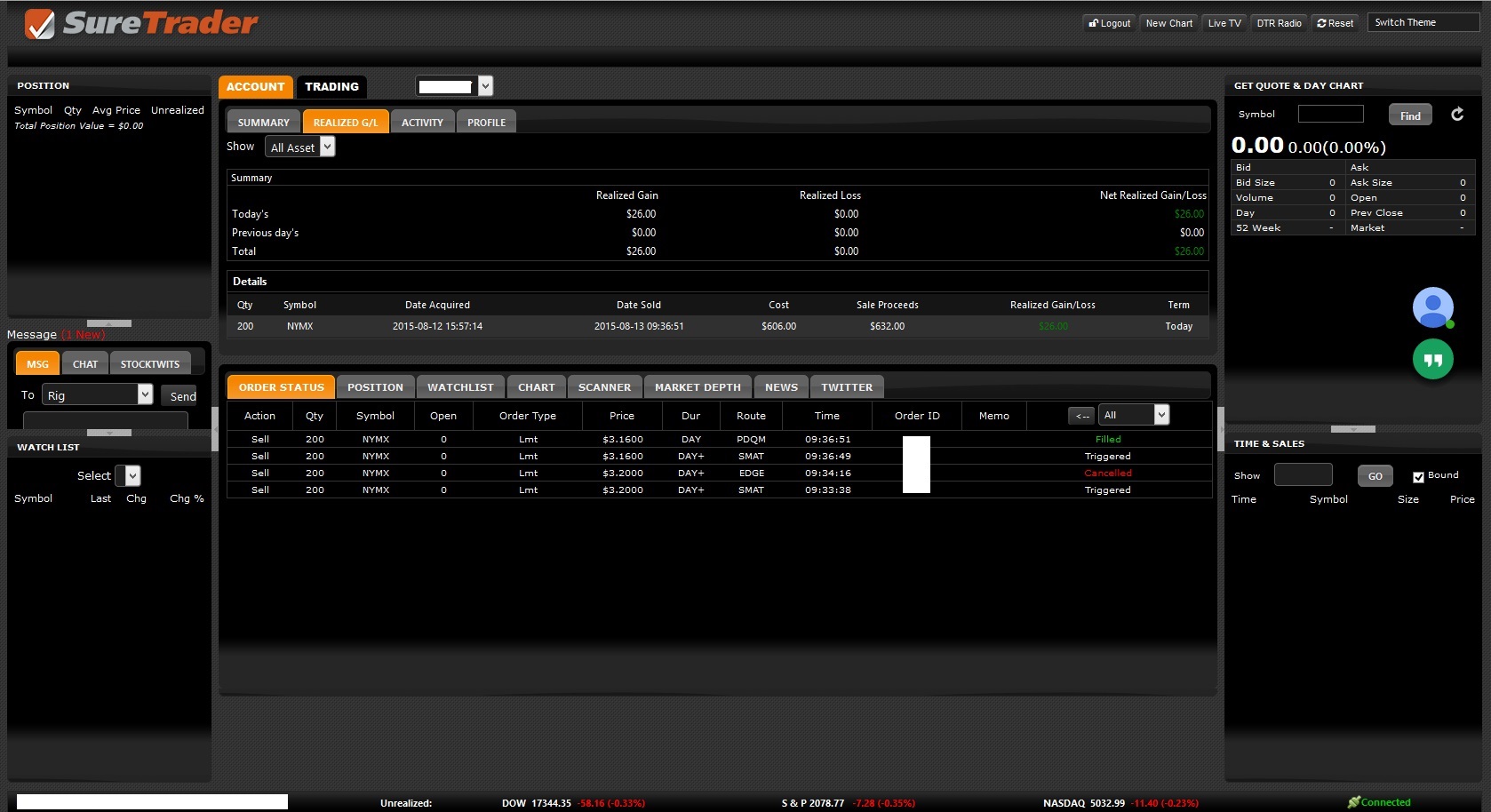The image size is (1491, 812).
Task: Click the PDQM route cell
Action: point(751,439)
